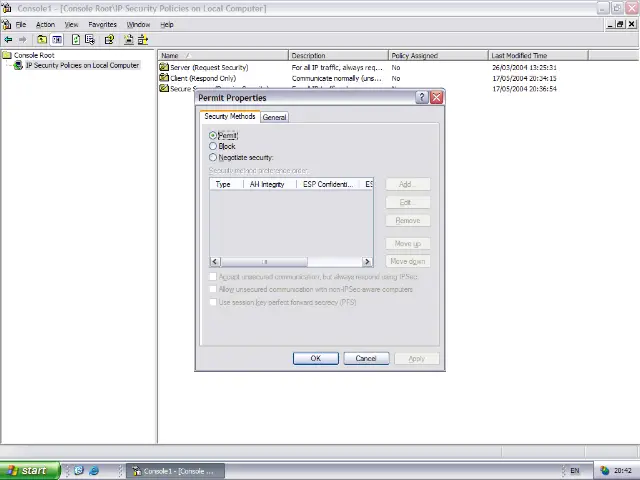
Task: Select the Block radio button
Action: (213, 146)
